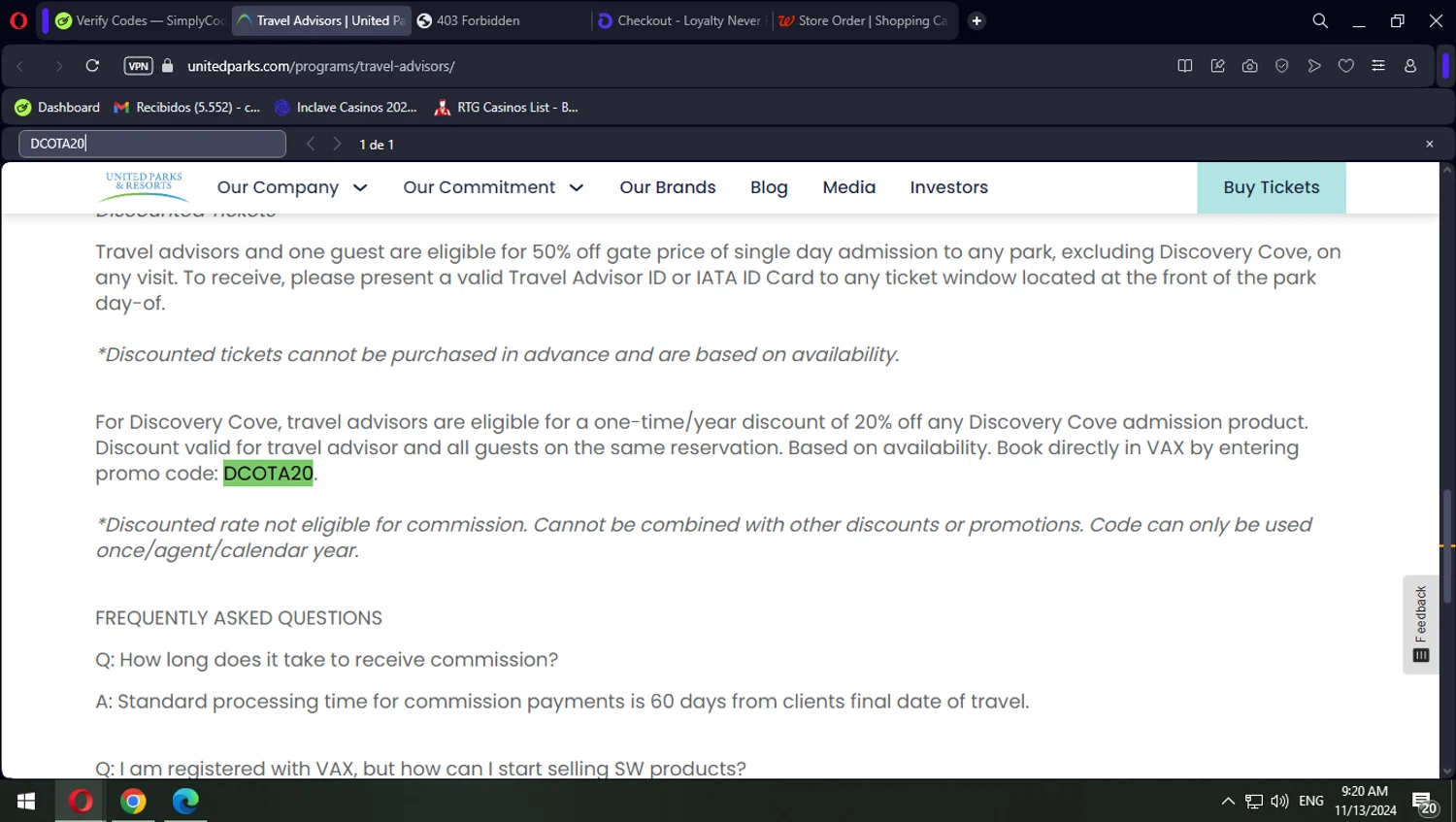Switch to Verify Codes SimplyCodes tab

(x=140, y=20)
